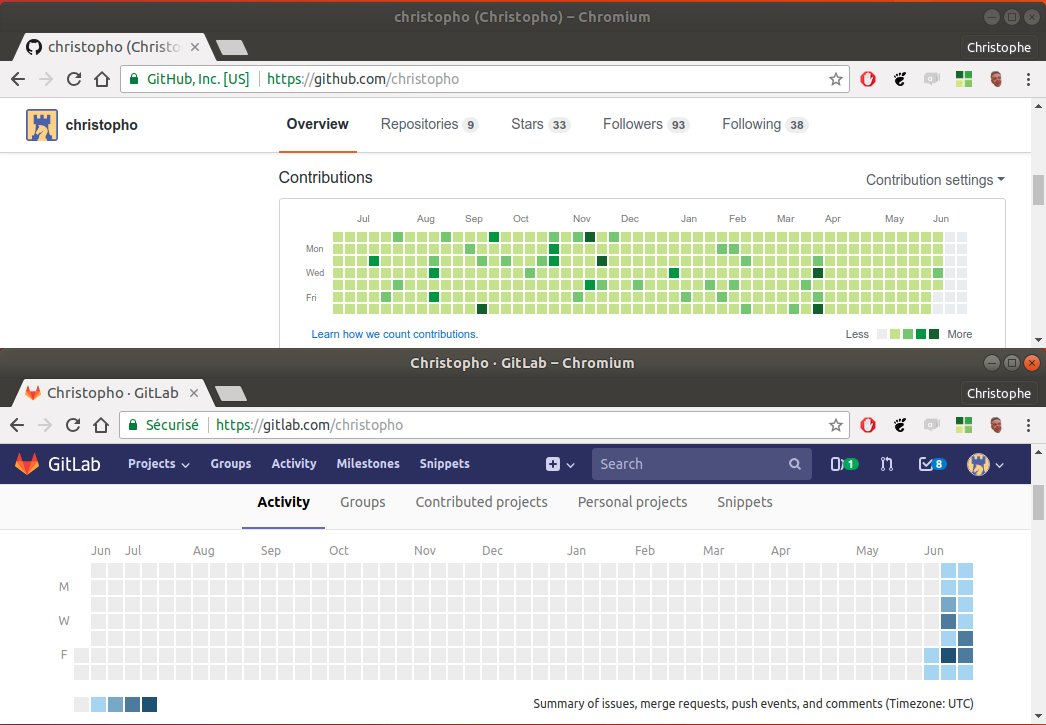Viewport: 1046px width, 725px height.
Task: Click christopho username in GitHub header
Action: click(101, 125)
